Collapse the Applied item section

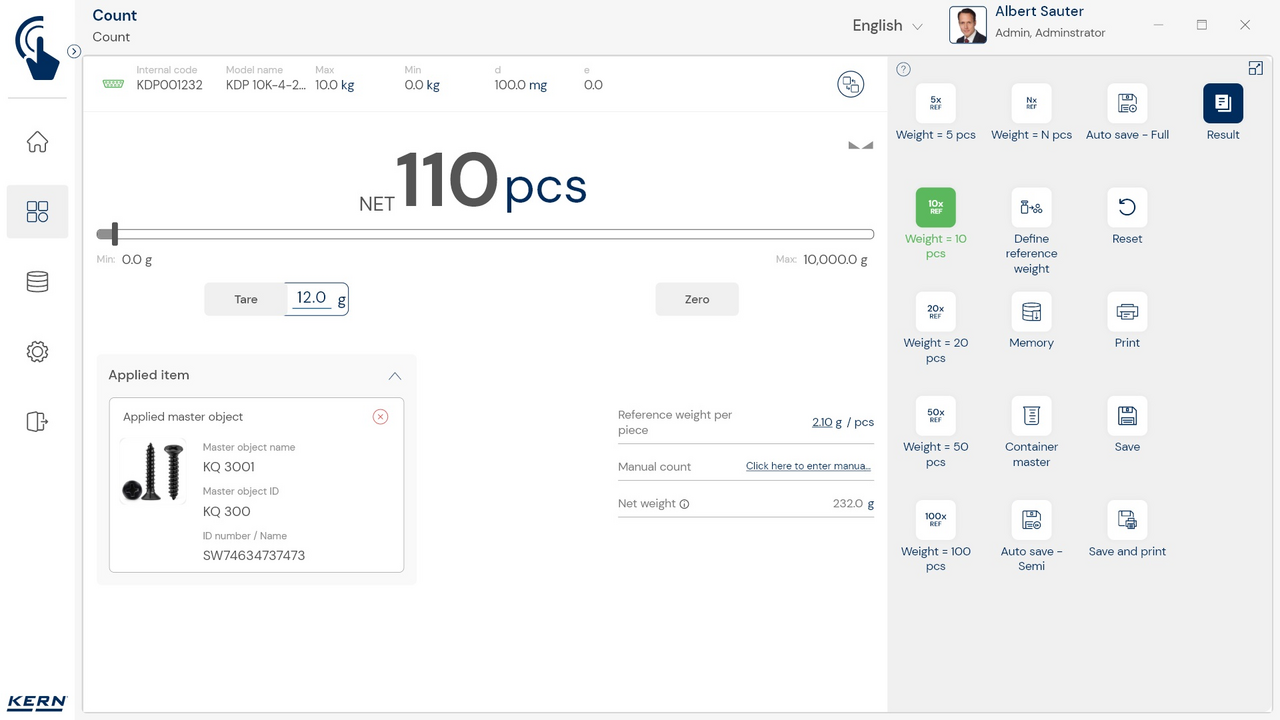click(394, 376)
